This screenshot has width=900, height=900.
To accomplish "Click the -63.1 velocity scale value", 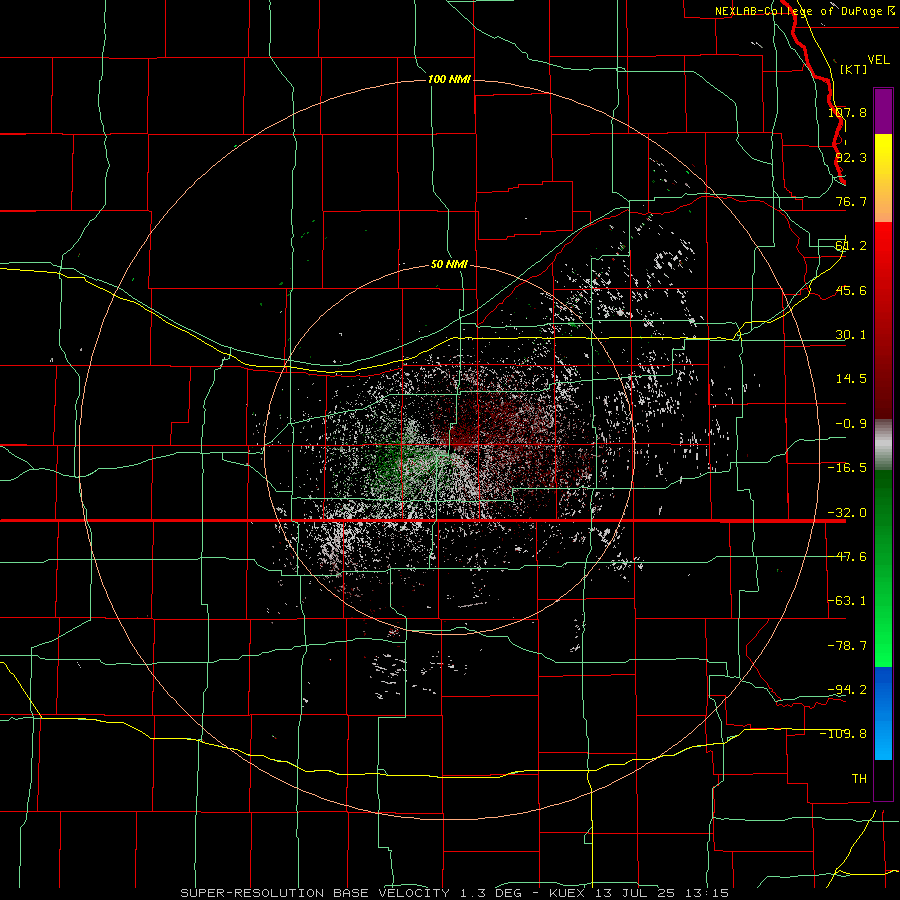I will point(847,601).
